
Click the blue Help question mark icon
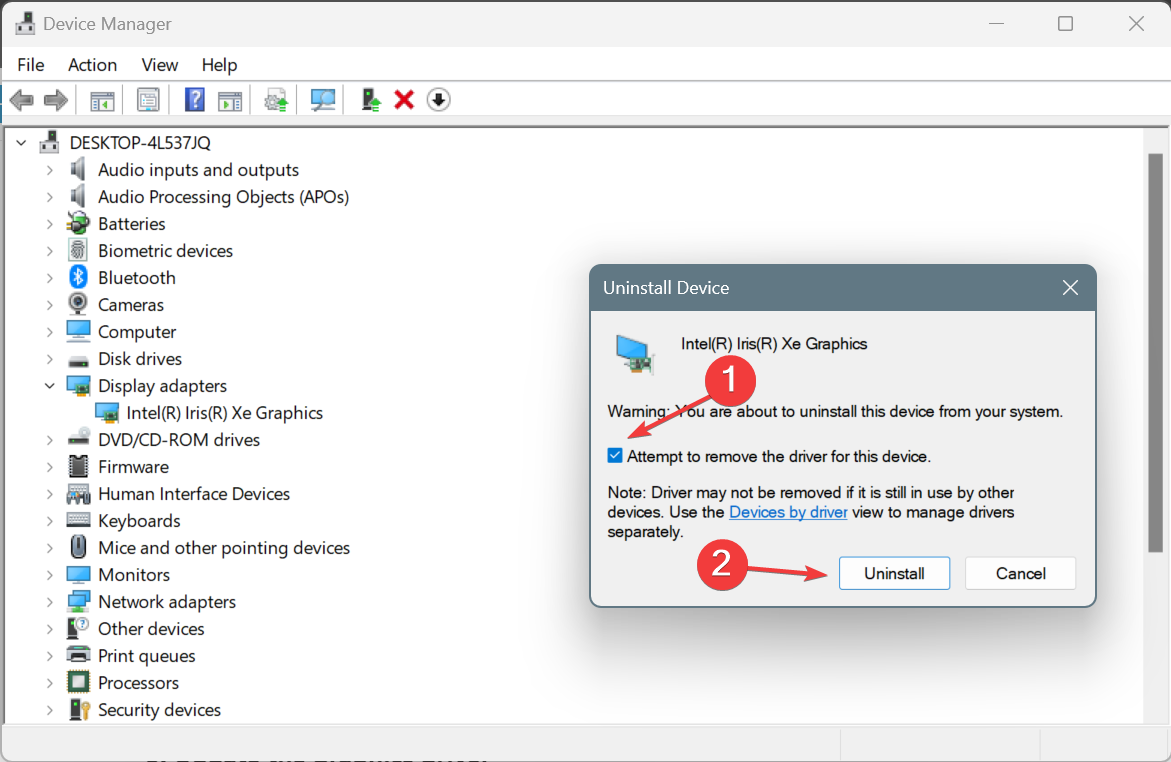click(x=194, y=99)
